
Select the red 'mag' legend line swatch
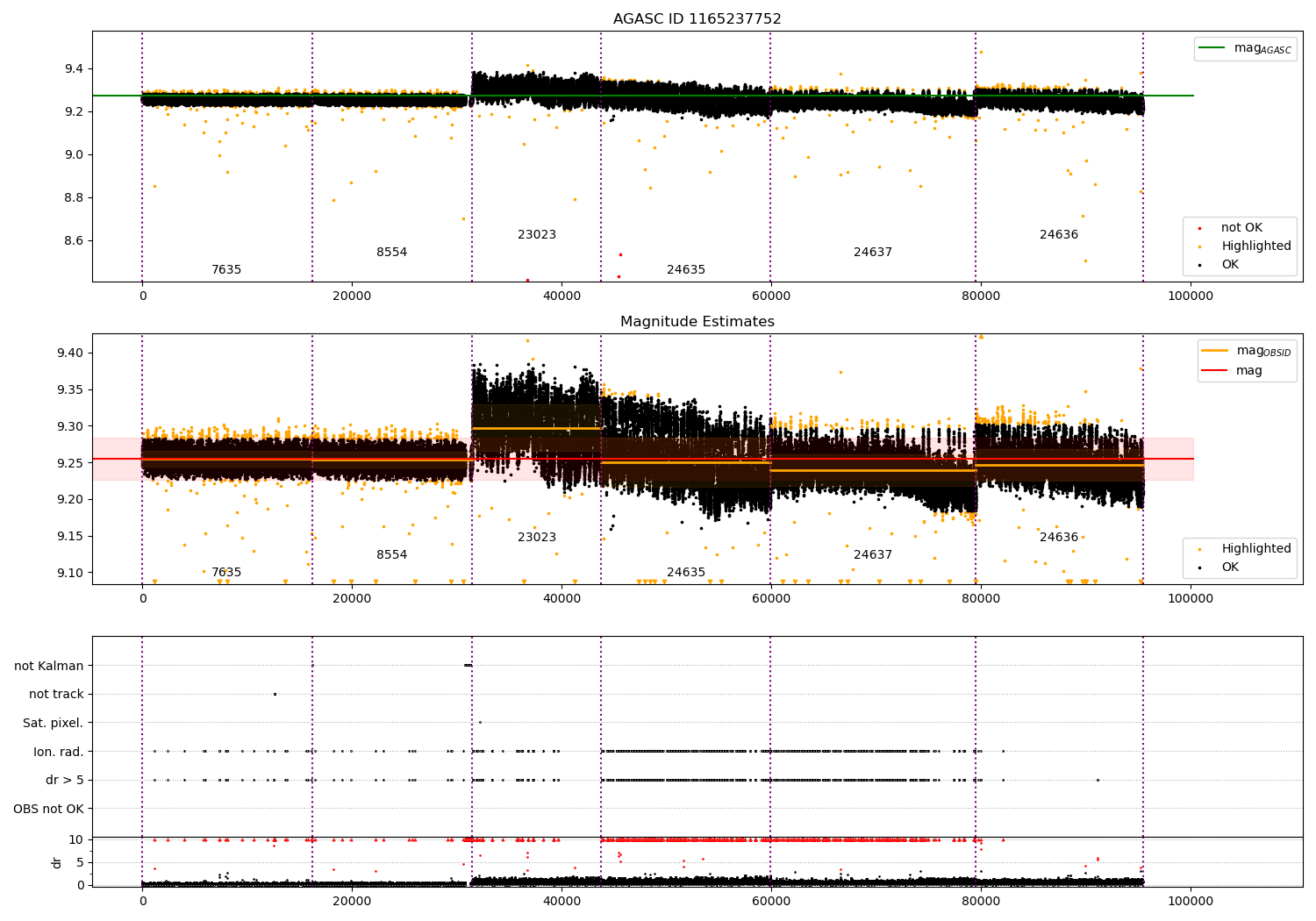pyautogui.click(x=1215, y=370)
